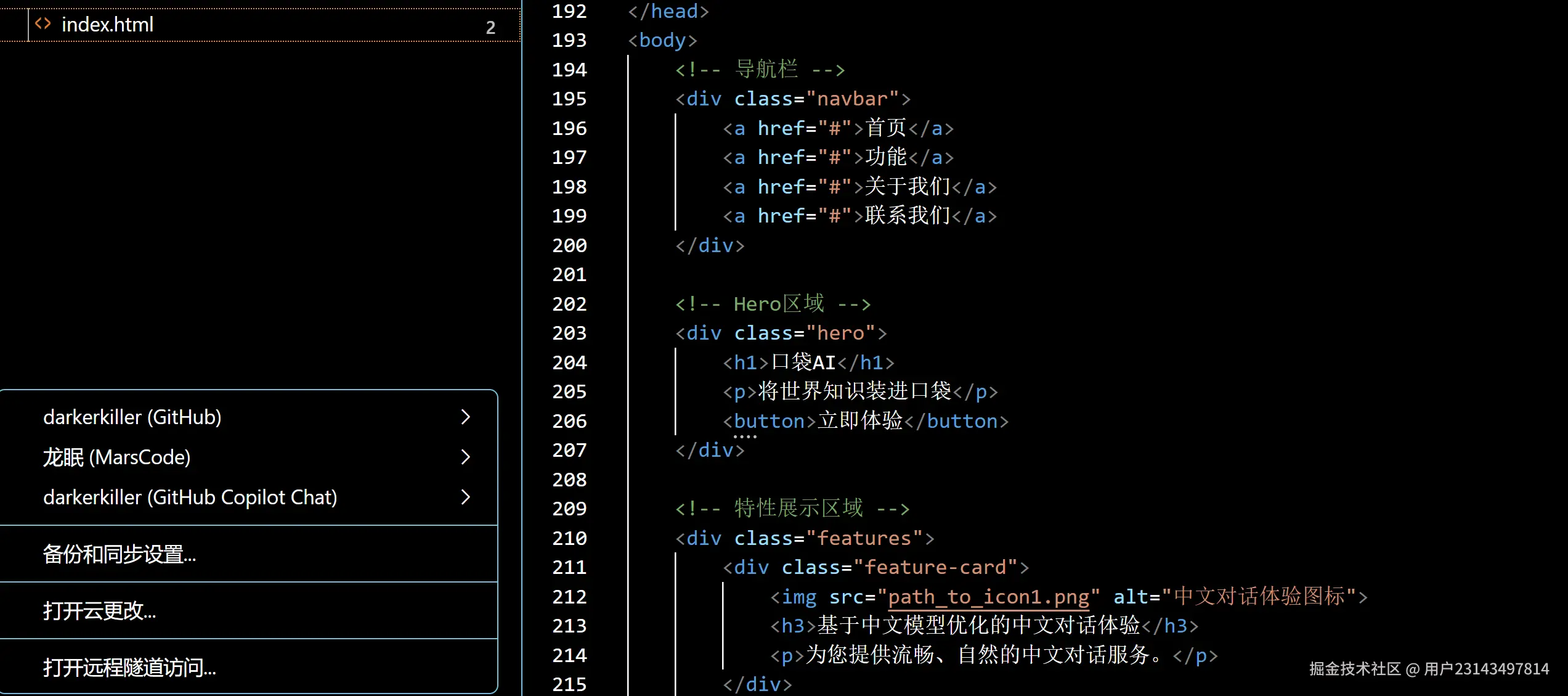Click the HTML file icon on index.html tab

(43, 23)
